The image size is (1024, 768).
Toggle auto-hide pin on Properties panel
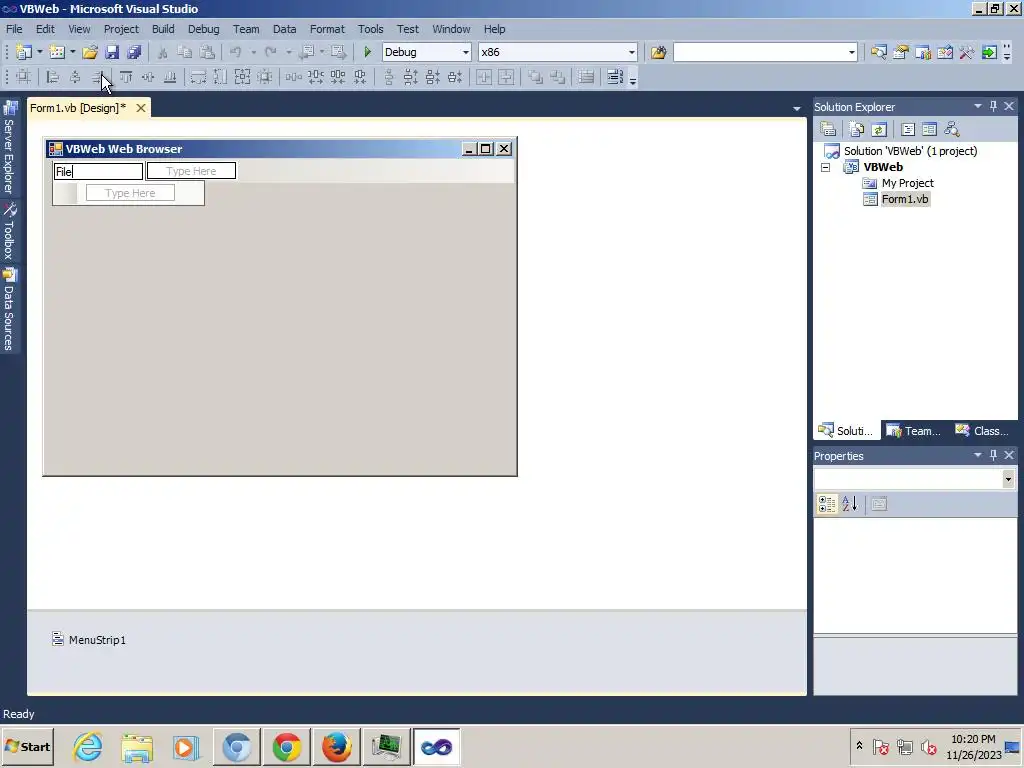(993, 455)
